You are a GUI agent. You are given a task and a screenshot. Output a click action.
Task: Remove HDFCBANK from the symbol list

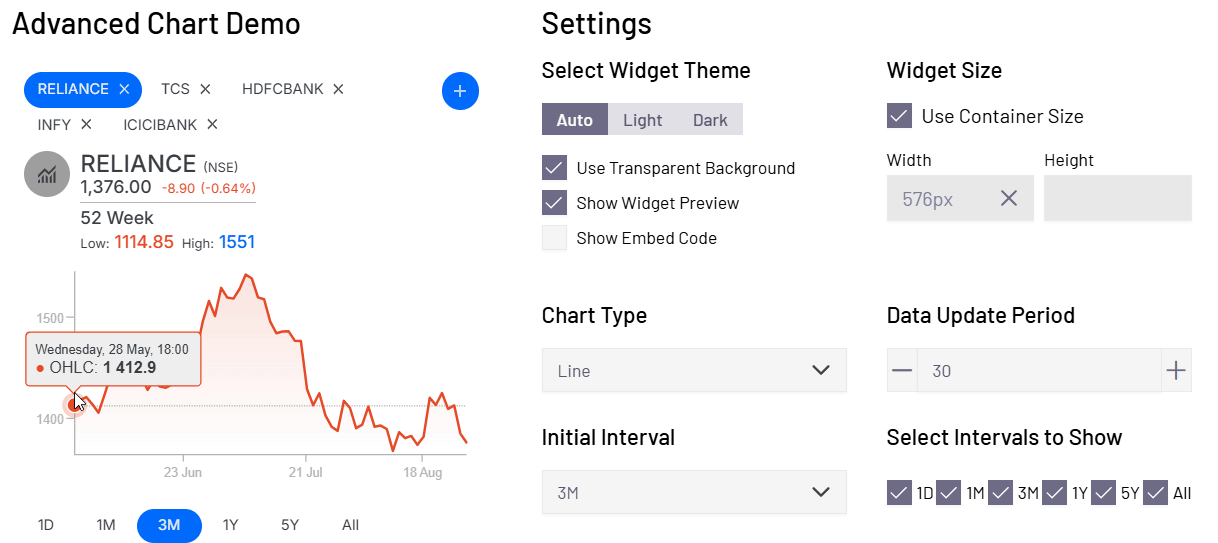(338, 89)
